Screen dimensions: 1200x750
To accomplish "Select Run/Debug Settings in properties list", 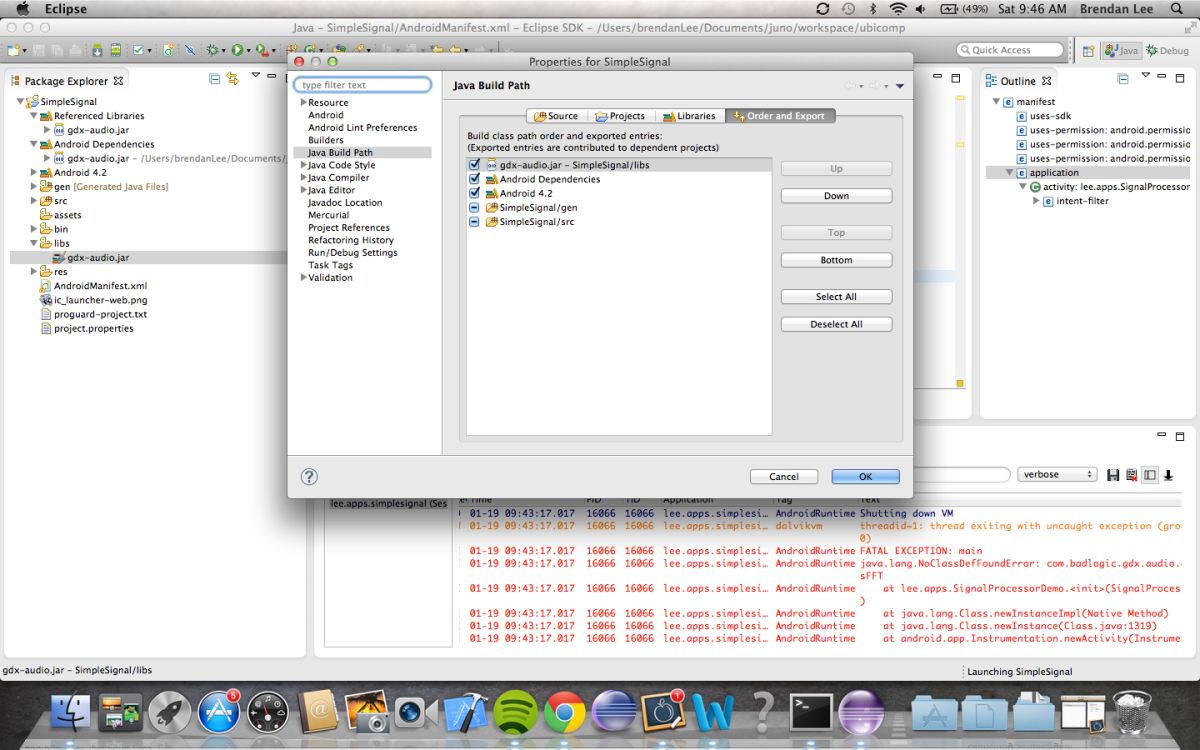I will pos(353,252).
